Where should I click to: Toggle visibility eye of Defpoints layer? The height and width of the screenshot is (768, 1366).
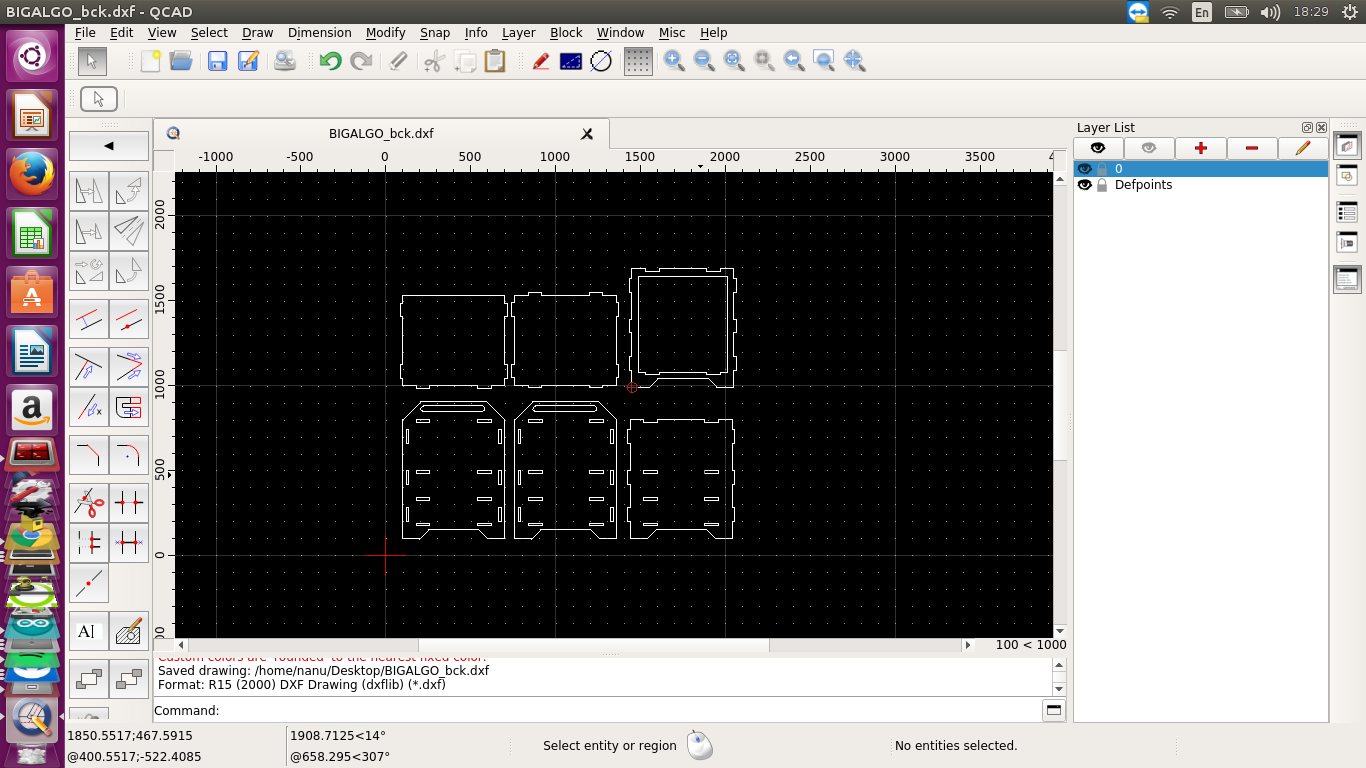(1084, 185)
